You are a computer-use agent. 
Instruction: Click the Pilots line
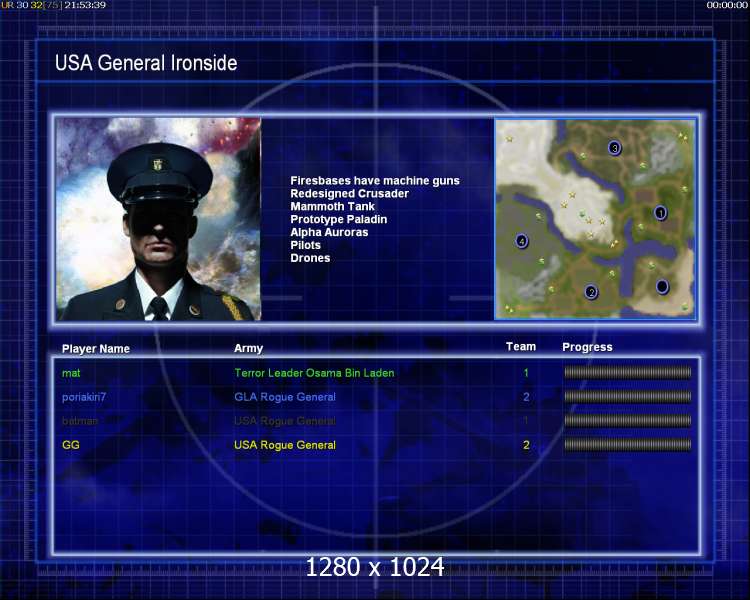pyautogui.click(x=306, y=245)
